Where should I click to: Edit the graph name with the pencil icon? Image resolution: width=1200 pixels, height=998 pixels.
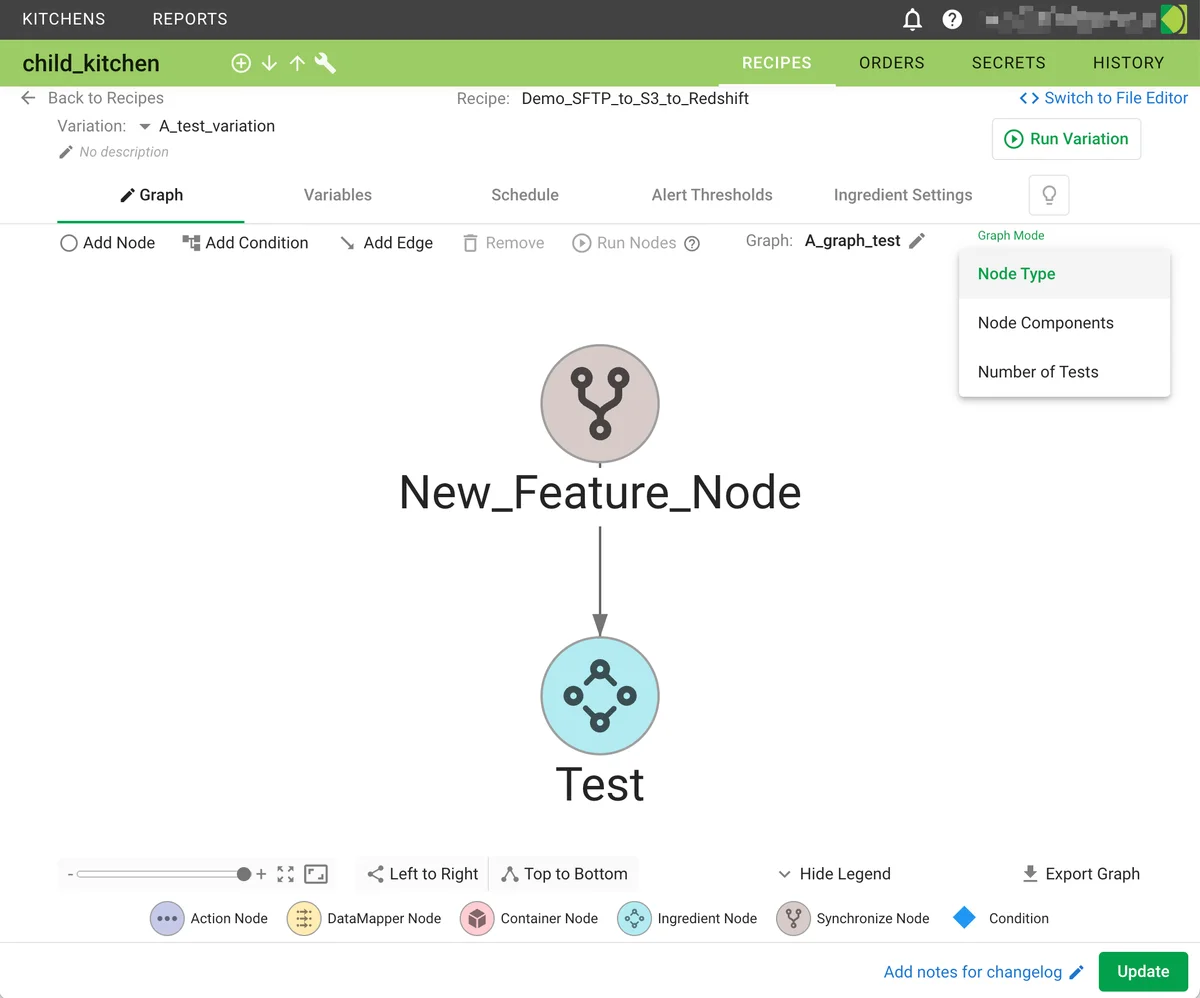tap(916, 242)
